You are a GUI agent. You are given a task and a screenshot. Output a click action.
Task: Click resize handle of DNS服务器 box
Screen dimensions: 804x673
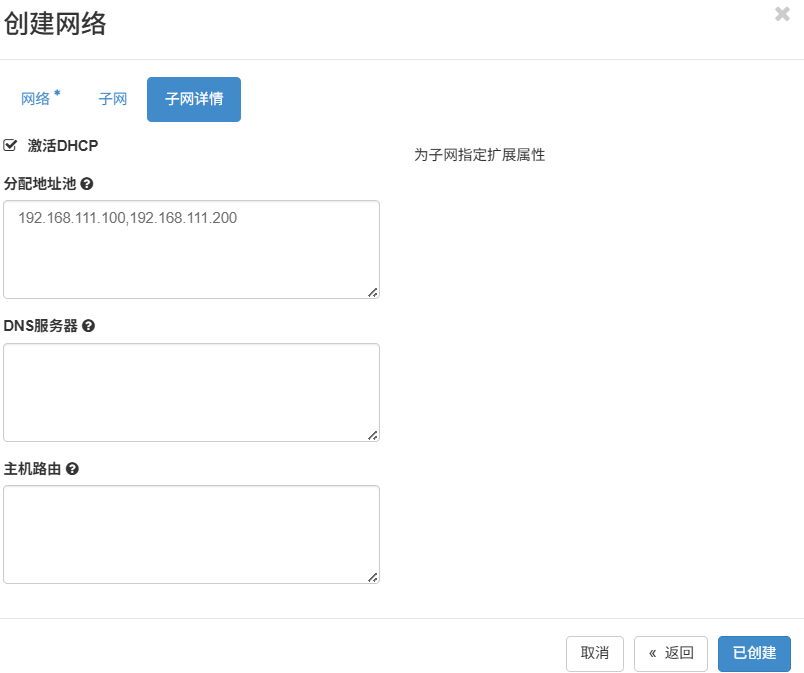[373, 436]
